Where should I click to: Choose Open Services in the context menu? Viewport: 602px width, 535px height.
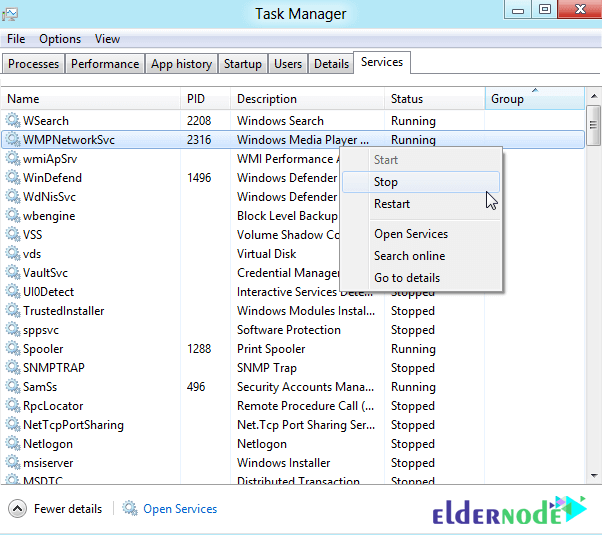[421, 234]
